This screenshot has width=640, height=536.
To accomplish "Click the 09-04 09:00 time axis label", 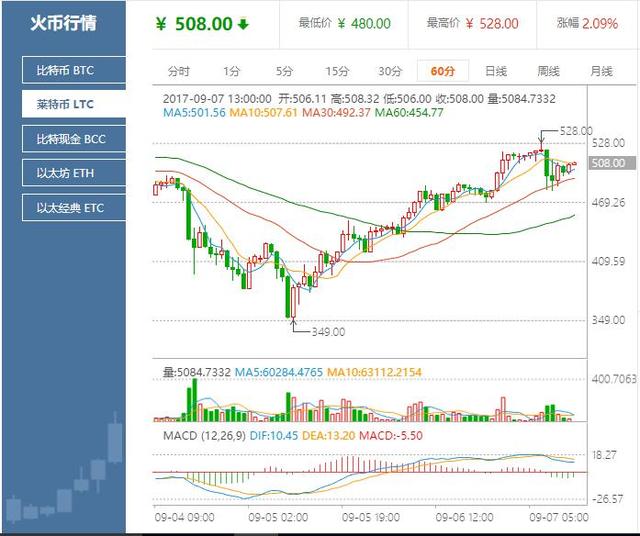I will pyautogui.click(x=184, y=517).
